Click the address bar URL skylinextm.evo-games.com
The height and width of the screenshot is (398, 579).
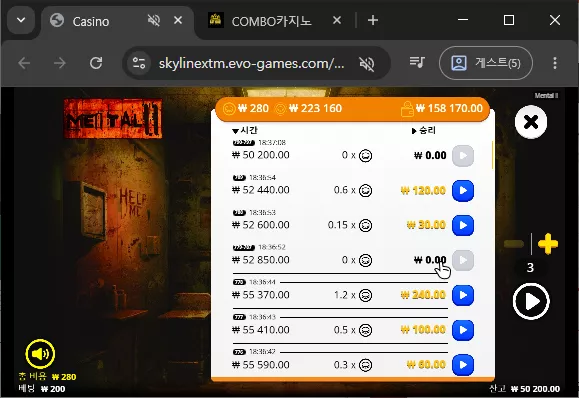coord(251,64)
